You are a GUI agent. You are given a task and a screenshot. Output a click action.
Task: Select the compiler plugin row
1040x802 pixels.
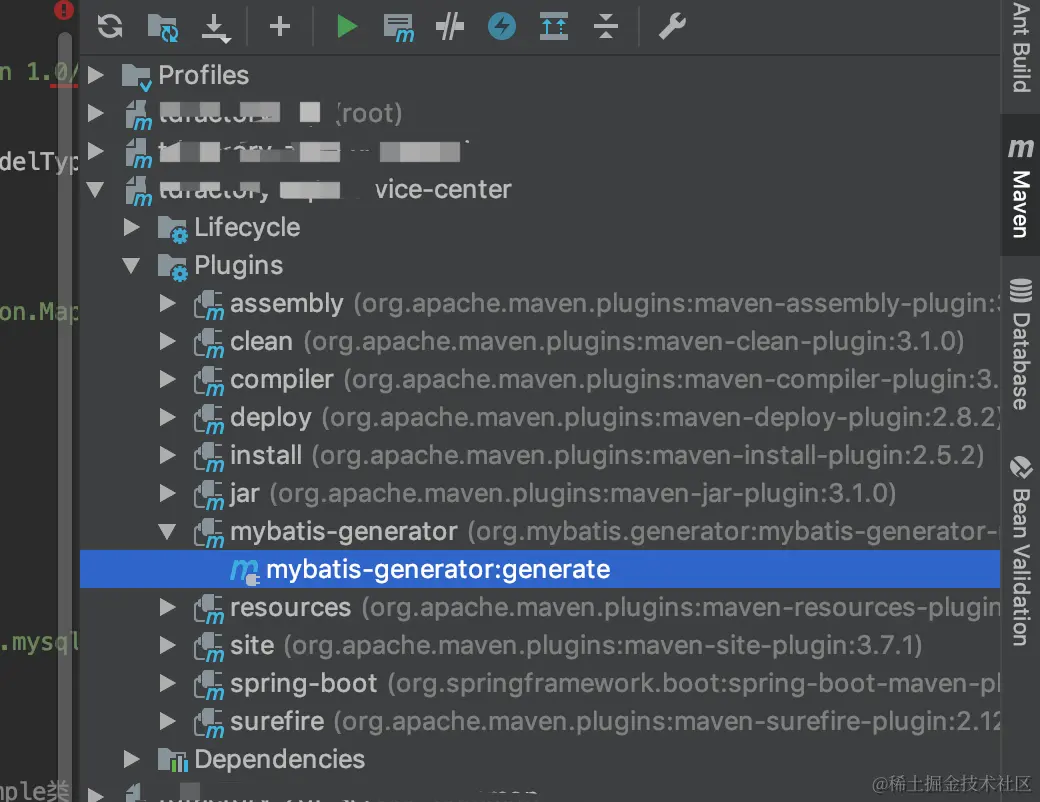click(x=540, y=379)
